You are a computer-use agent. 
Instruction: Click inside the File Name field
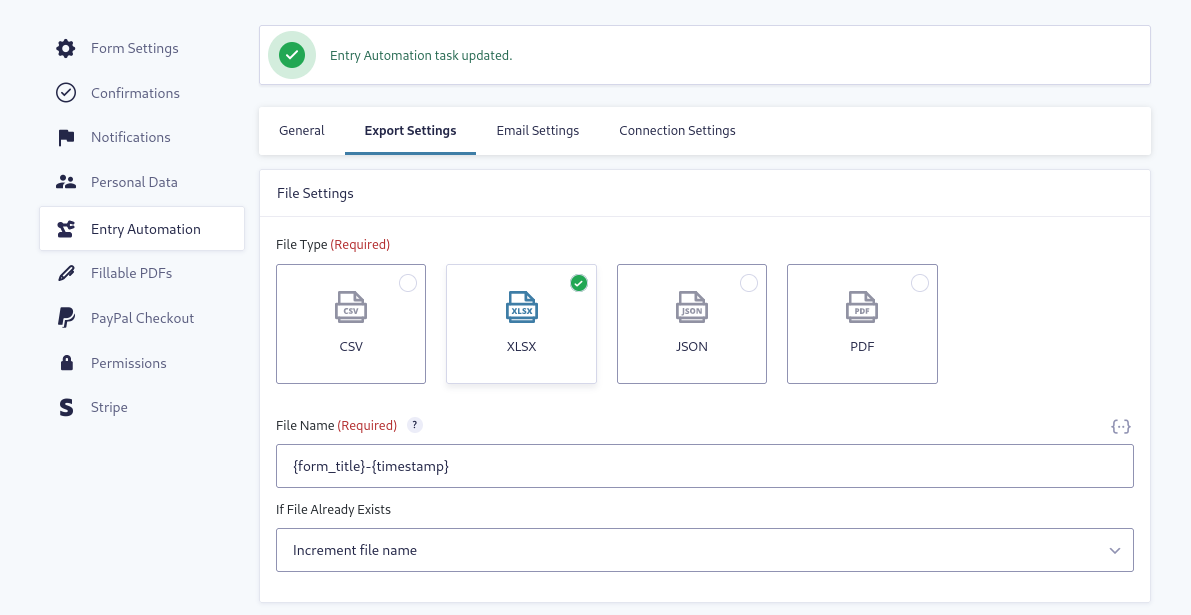point(705,465)
